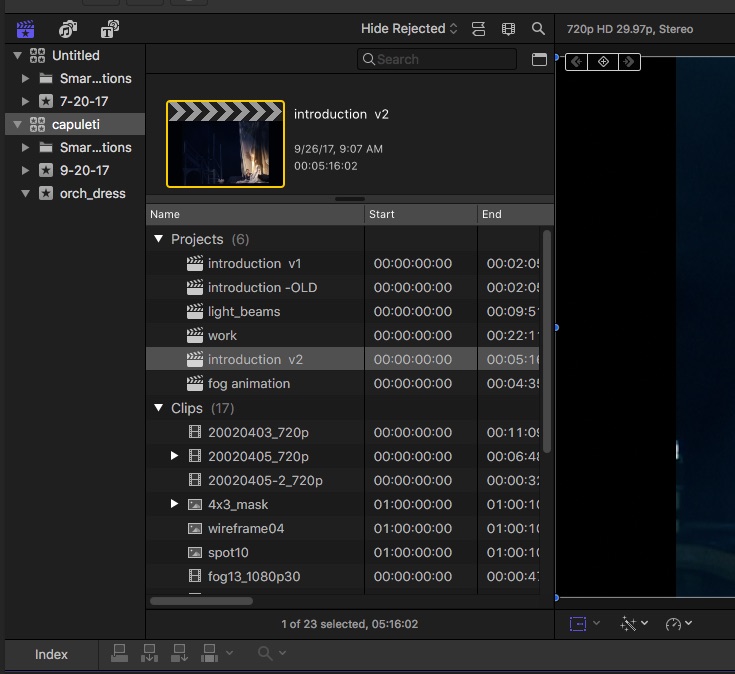Viewport: 735px width, 674px height.
Task: Go to next keyframe in viewer
Action: (629, 62)
